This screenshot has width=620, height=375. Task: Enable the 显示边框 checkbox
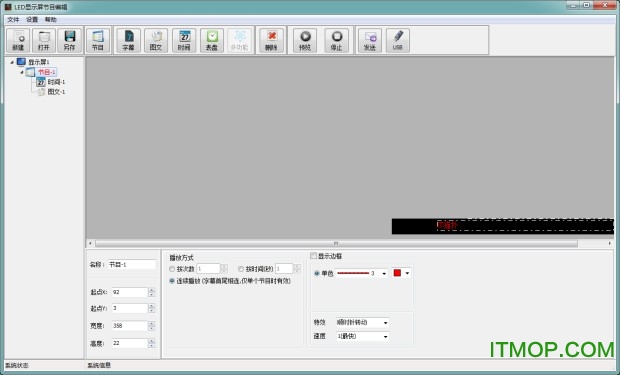[x=314, y=256]
